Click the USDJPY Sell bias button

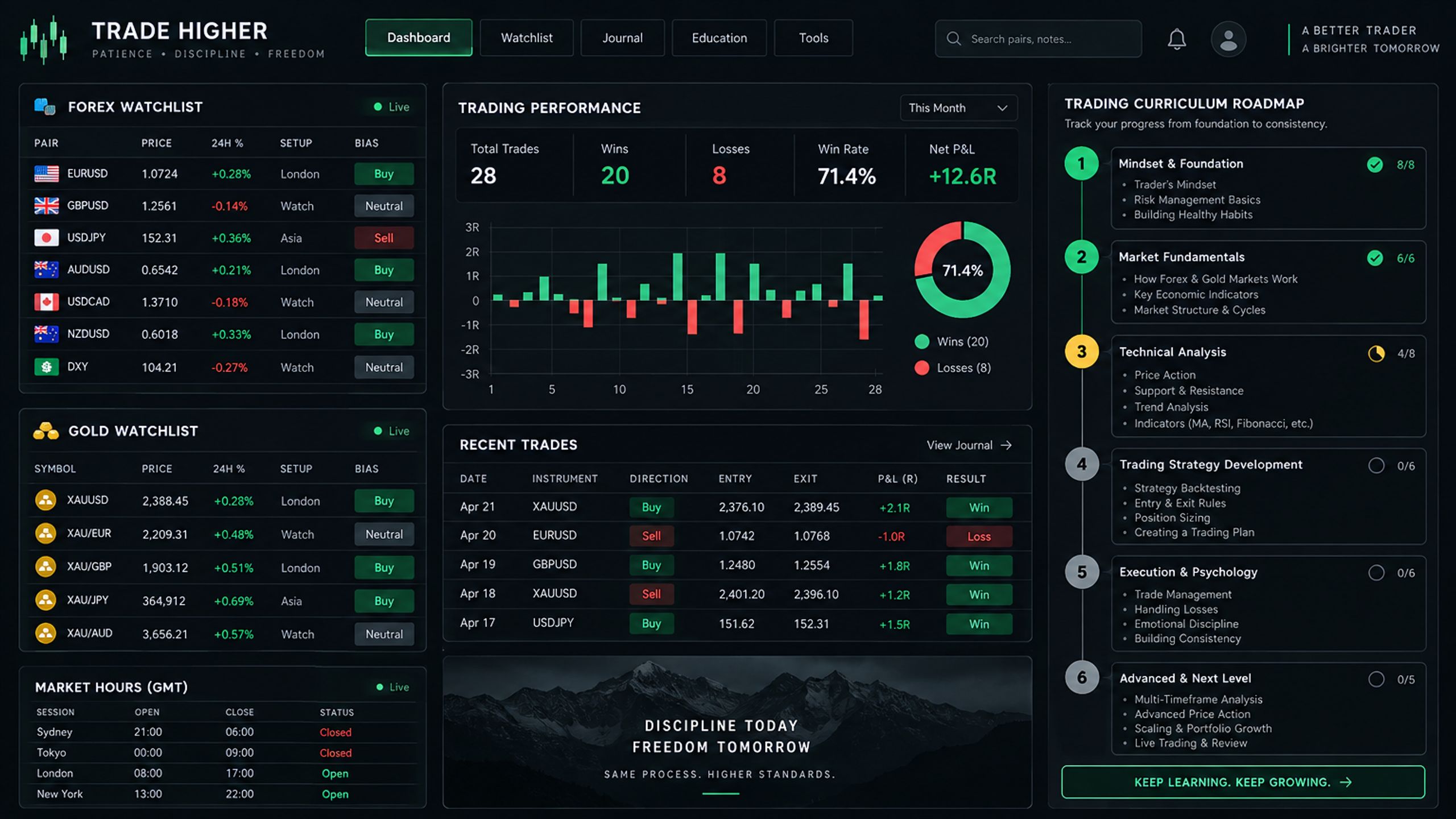click(x=384, y=238)
